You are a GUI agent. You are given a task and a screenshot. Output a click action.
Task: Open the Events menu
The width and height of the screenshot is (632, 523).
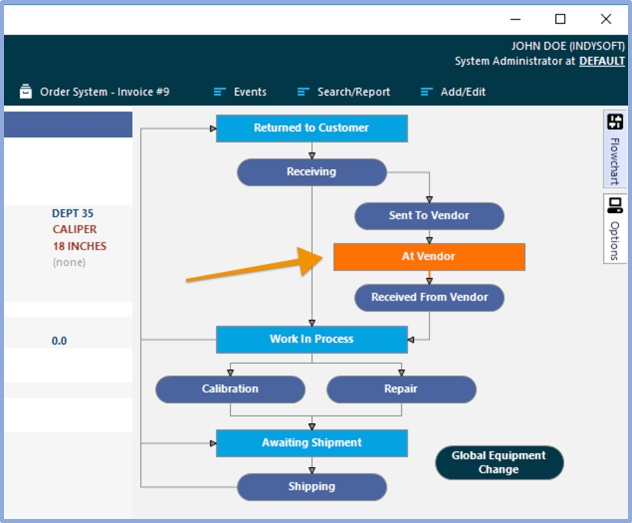click(249, 92)
